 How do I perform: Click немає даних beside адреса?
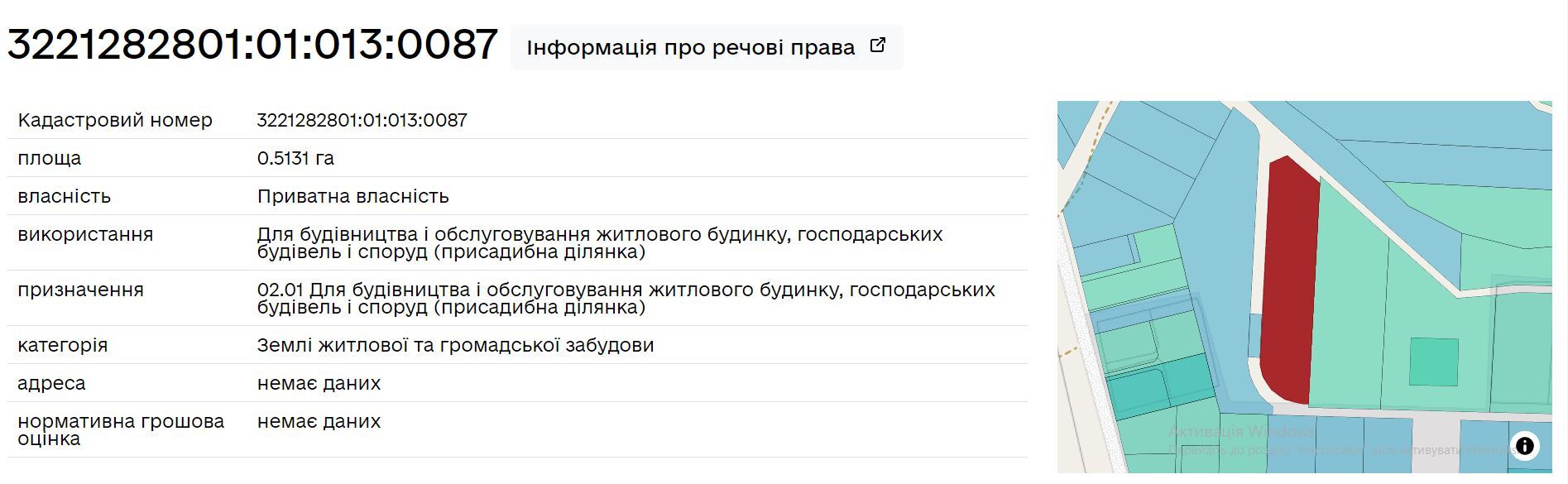click(319, 383)
